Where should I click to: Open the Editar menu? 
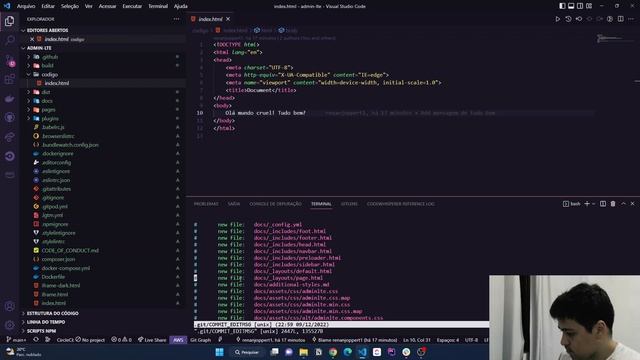(48, 6)
